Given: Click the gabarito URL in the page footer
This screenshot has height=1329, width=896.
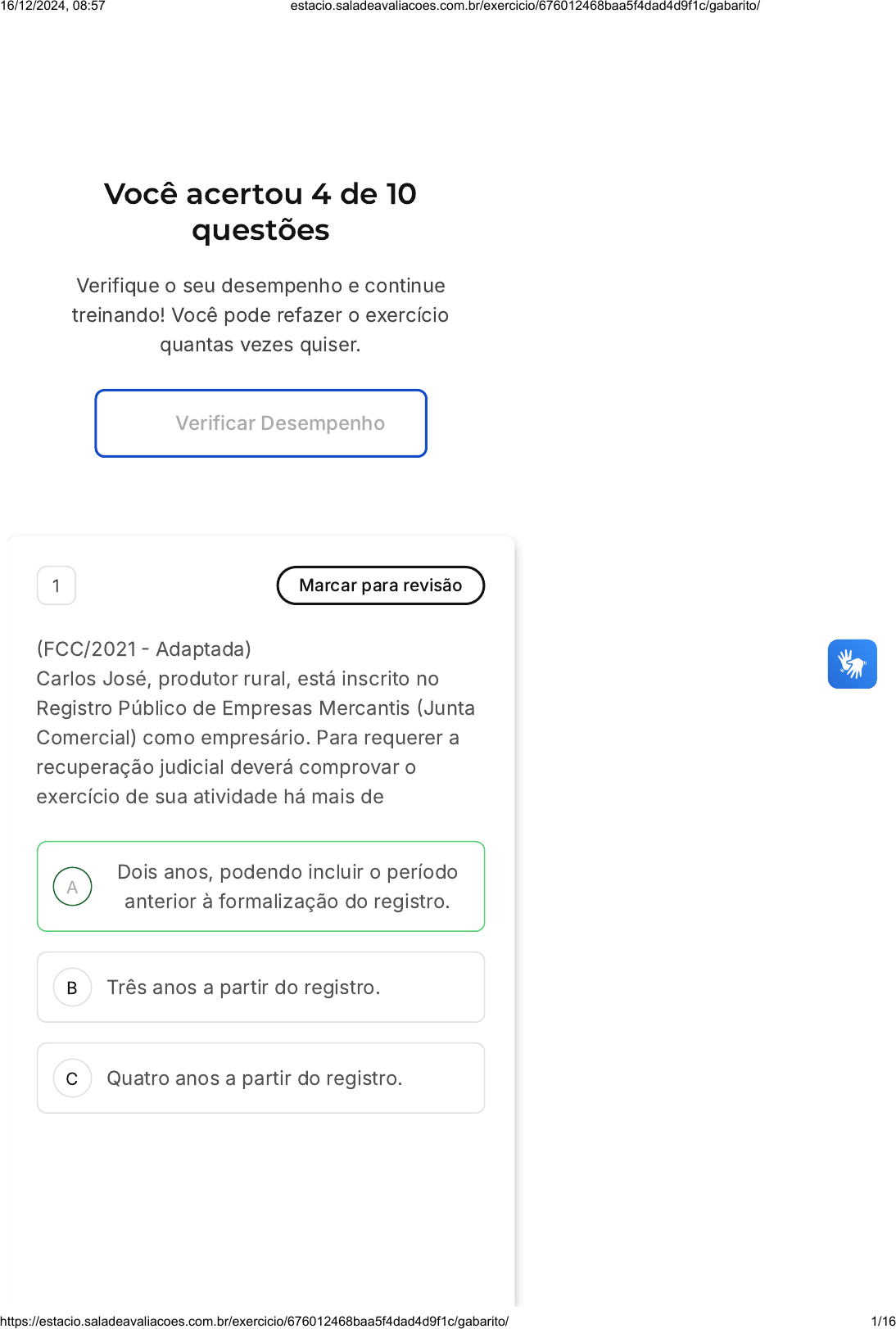Looking at the screenshot, I should pos(255,1321).
